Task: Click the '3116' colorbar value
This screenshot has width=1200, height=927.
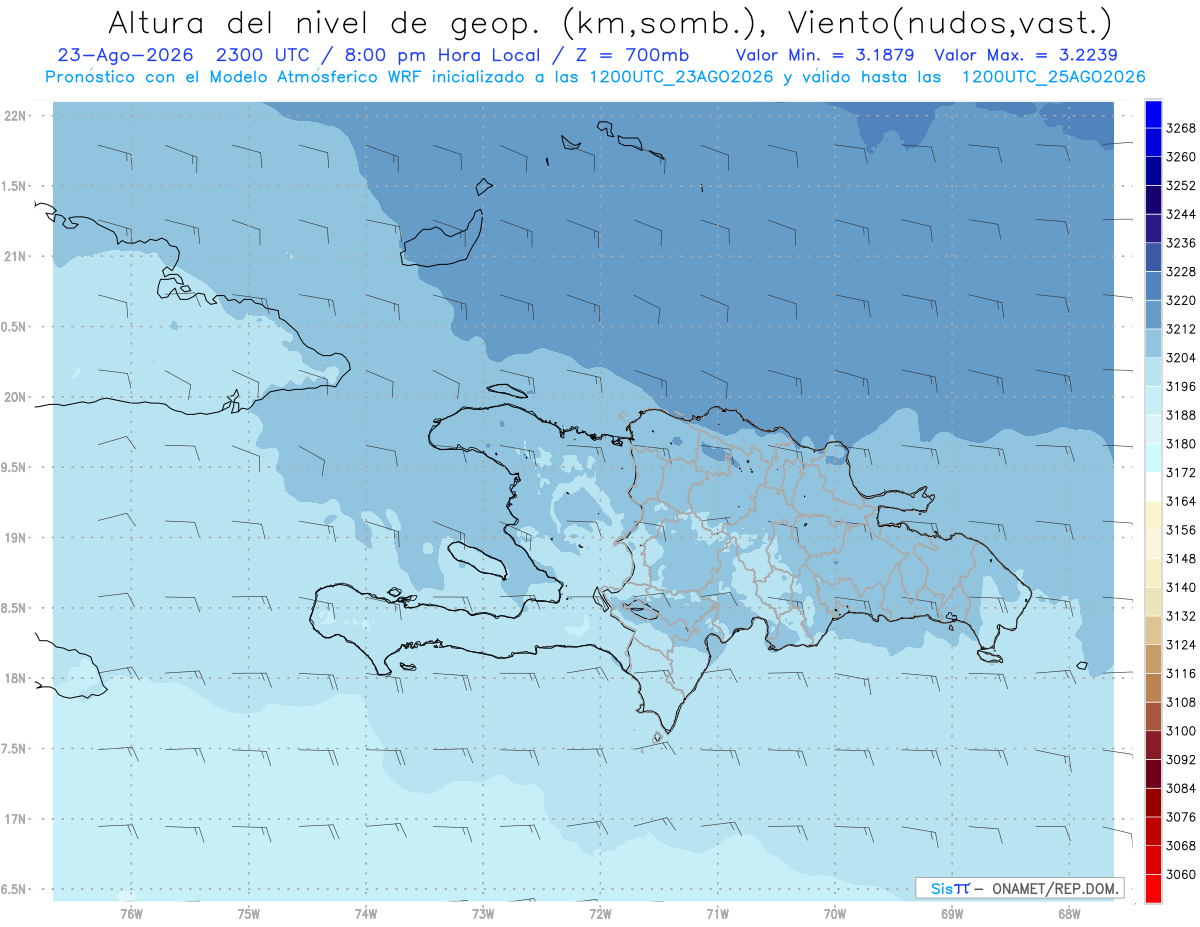Action: click(1181, 673)
